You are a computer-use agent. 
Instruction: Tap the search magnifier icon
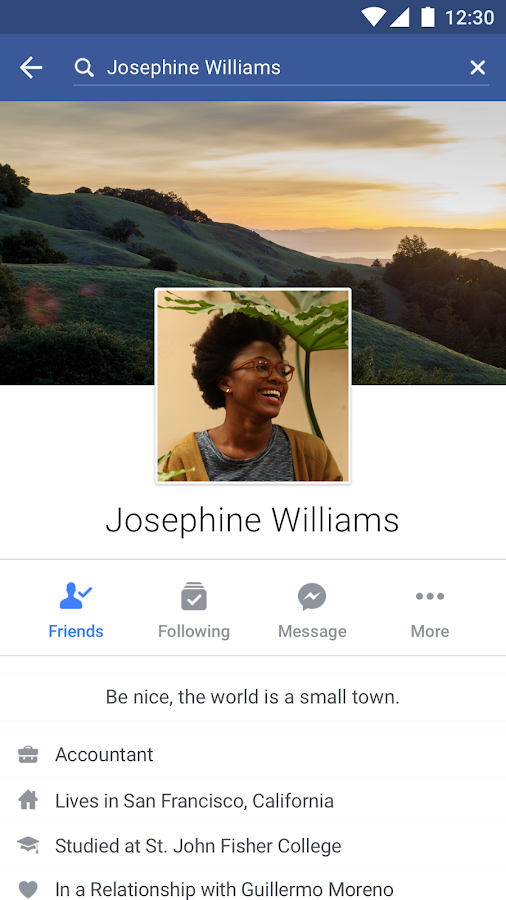84,68
